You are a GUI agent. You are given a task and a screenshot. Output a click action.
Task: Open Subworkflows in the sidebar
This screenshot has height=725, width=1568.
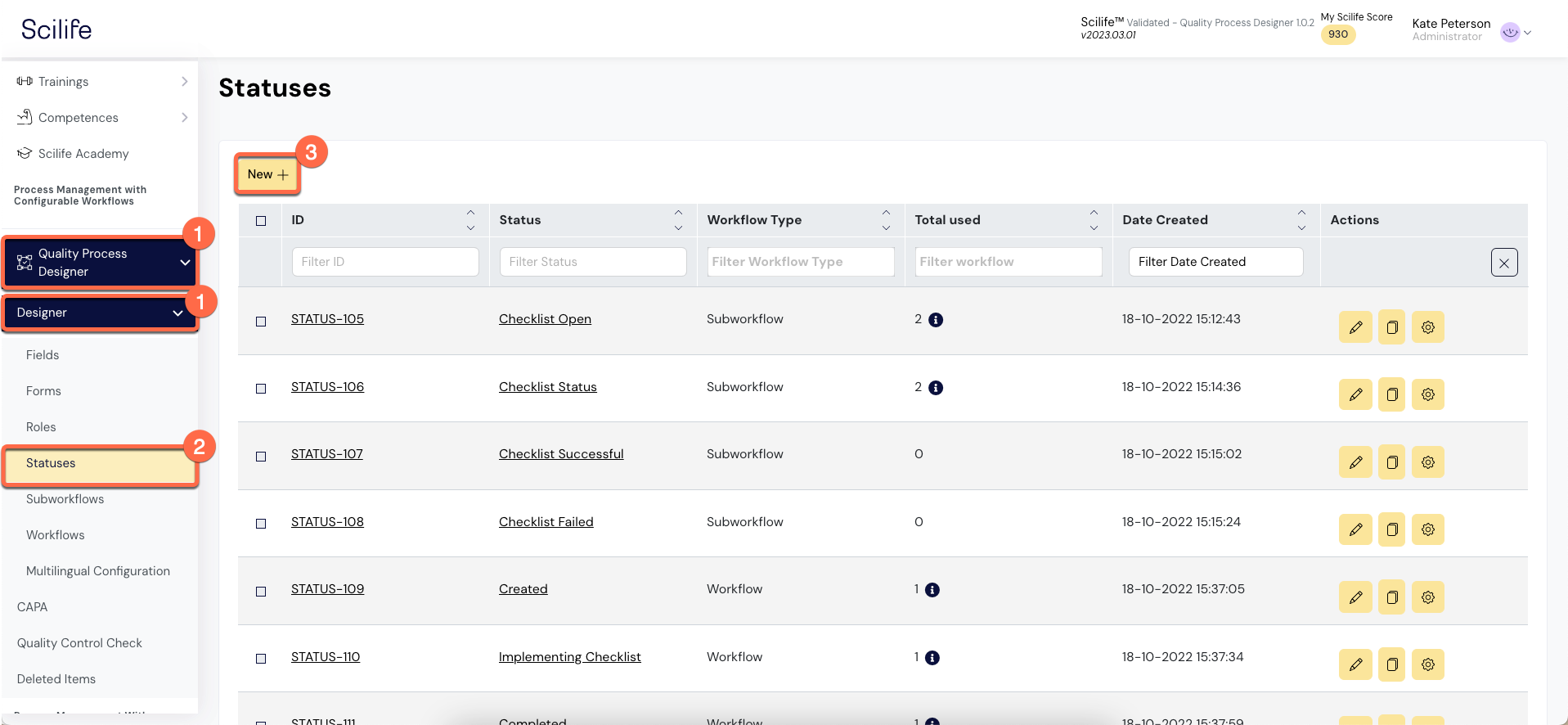coord(65,499)
